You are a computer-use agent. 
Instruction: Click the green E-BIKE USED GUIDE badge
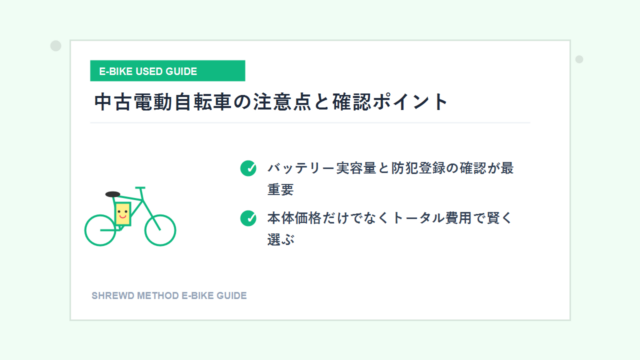[167, 71]
